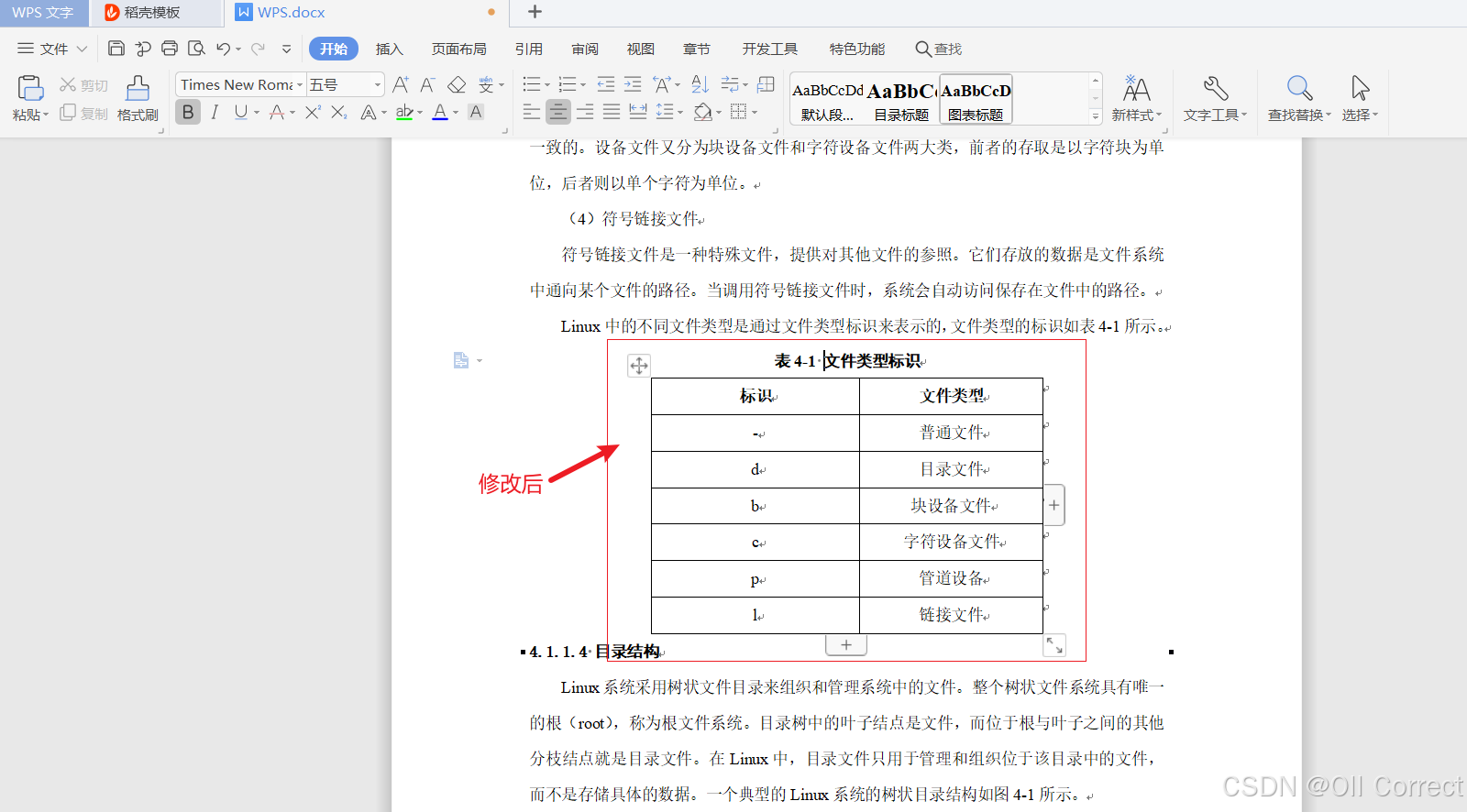This screenshot has width=1467, height=812.
Task: Set Center paragraph alignment
Action: [x=558, y=112]
